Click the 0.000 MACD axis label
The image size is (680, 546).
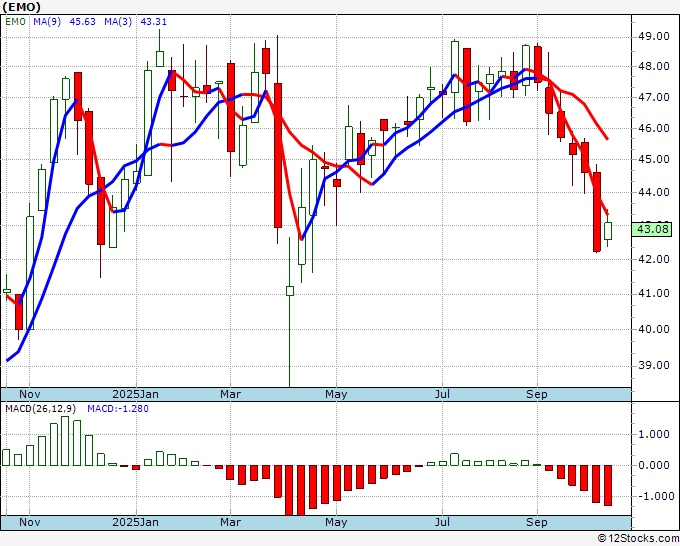[x=653, y=465]
